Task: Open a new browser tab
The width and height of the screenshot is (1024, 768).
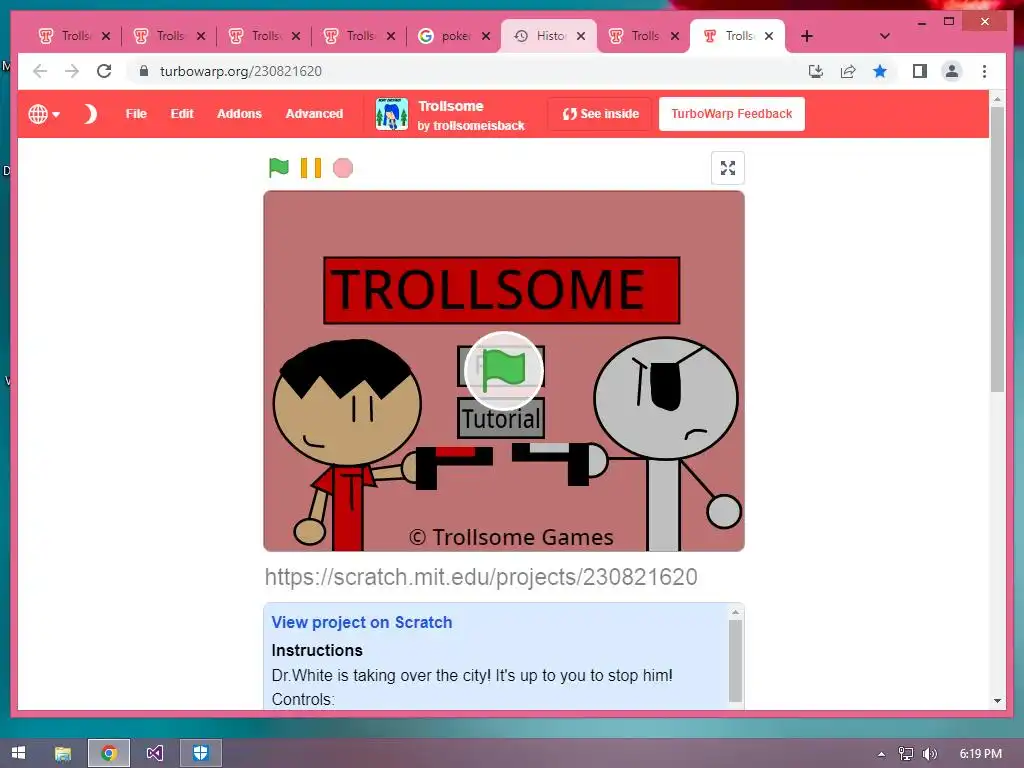Action: click(x=807, y=36)
